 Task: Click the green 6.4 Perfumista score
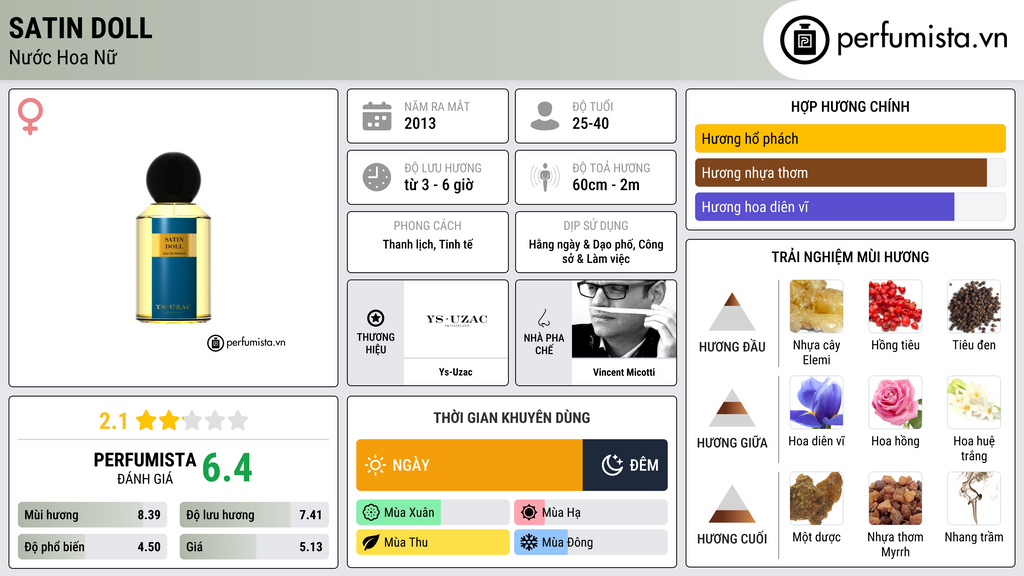coord(227,468)
